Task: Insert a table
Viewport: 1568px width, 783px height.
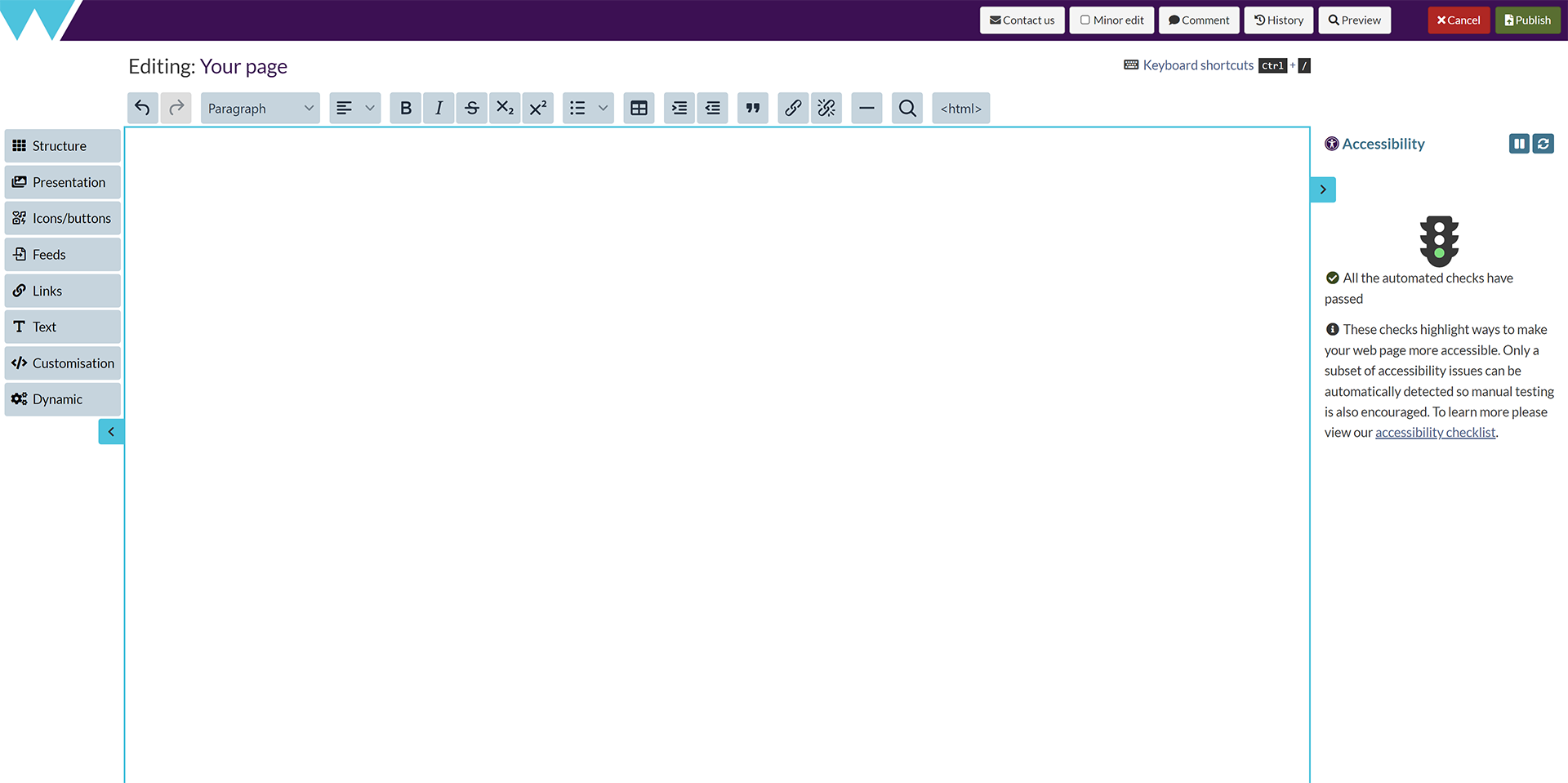Action: (x=639, y=108)
